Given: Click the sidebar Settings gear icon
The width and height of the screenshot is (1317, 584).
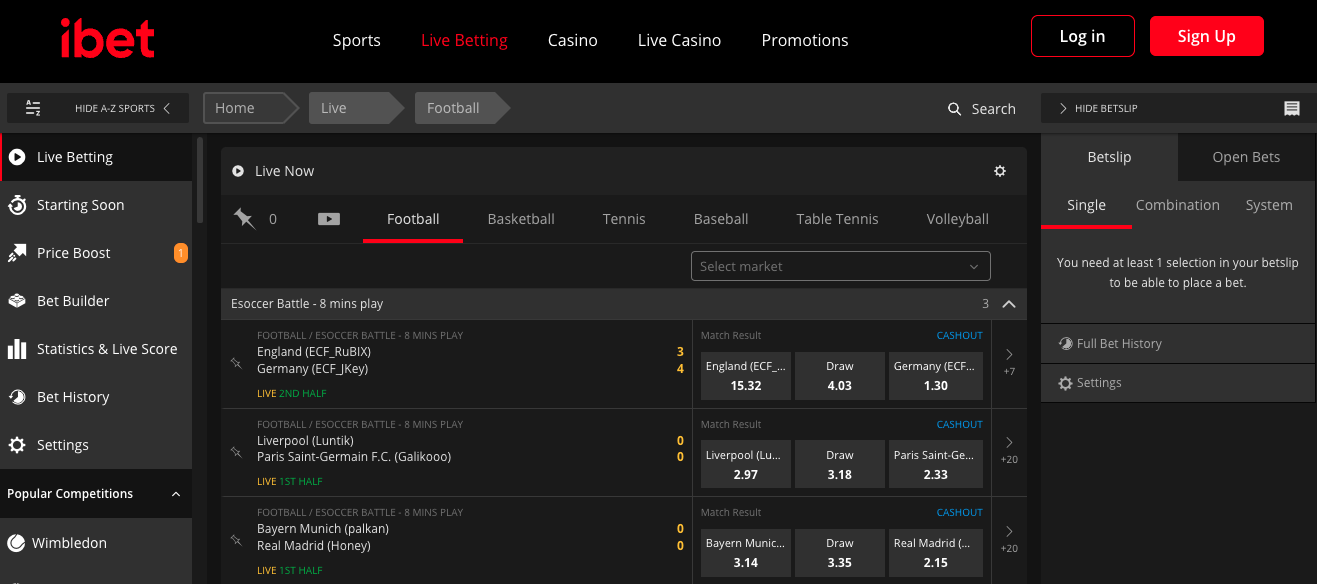Looking at the screenshot, I should pos(17,445).
